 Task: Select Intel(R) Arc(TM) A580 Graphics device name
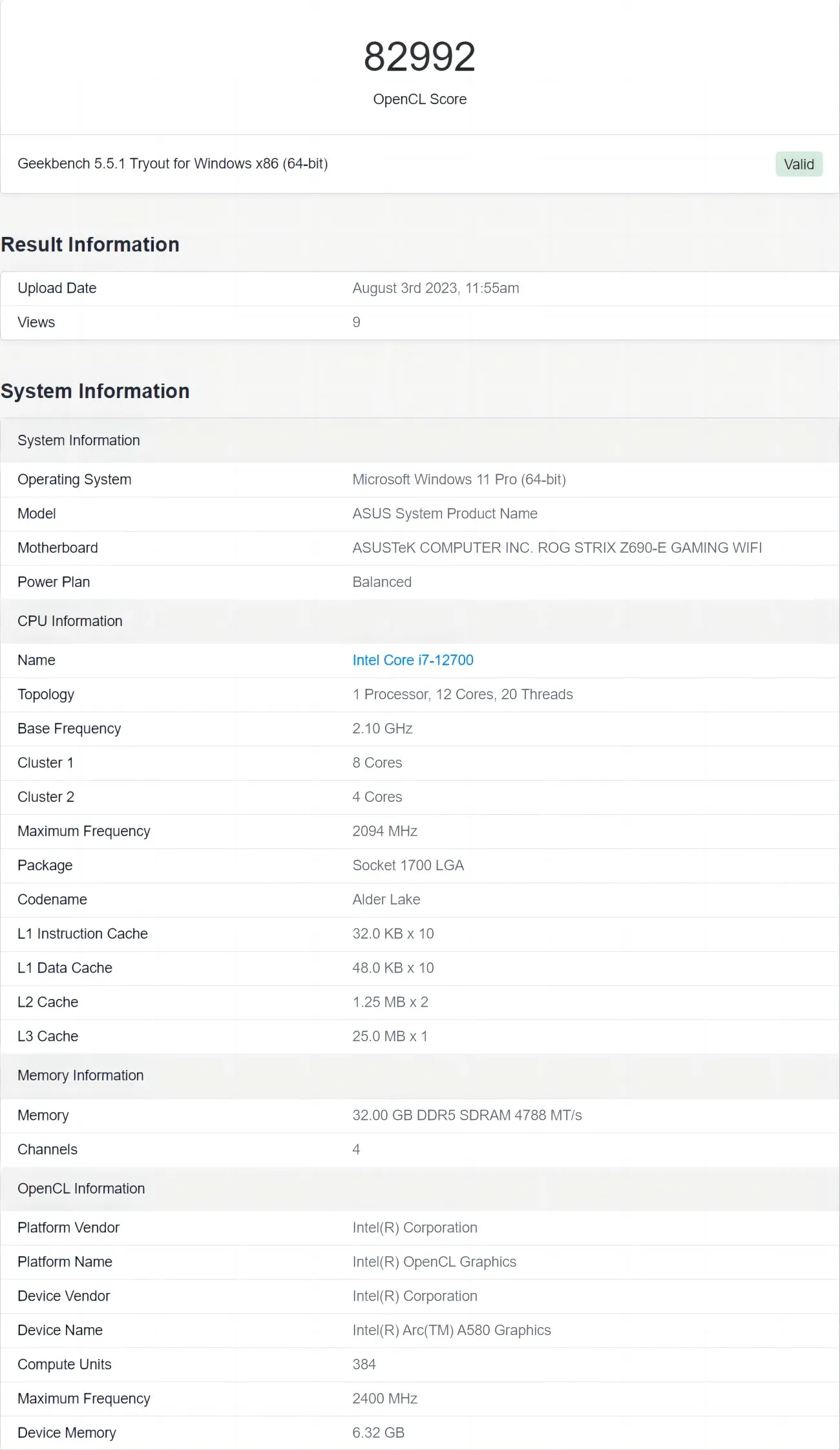click(452, 1330)
